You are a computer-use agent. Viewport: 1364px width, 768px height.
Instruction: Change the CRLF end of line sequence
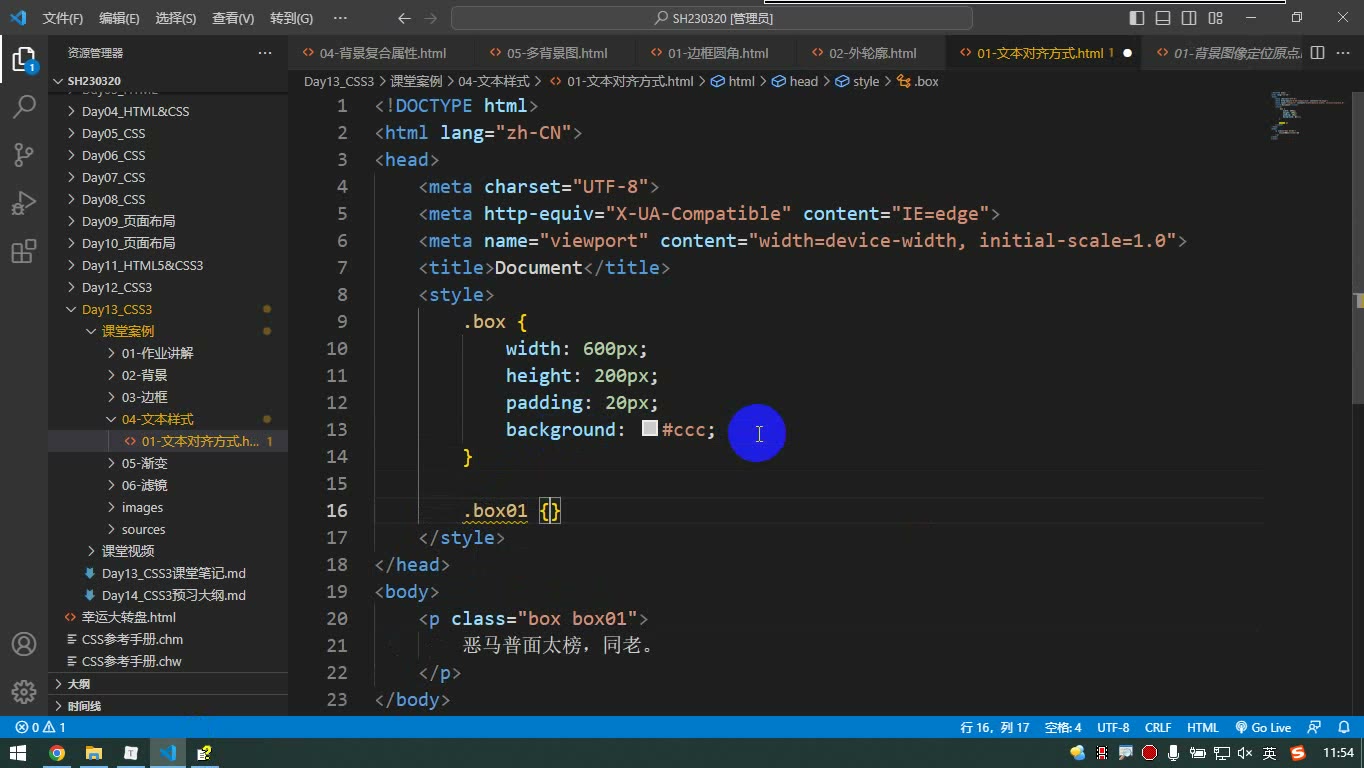(x=1158, y=728)
